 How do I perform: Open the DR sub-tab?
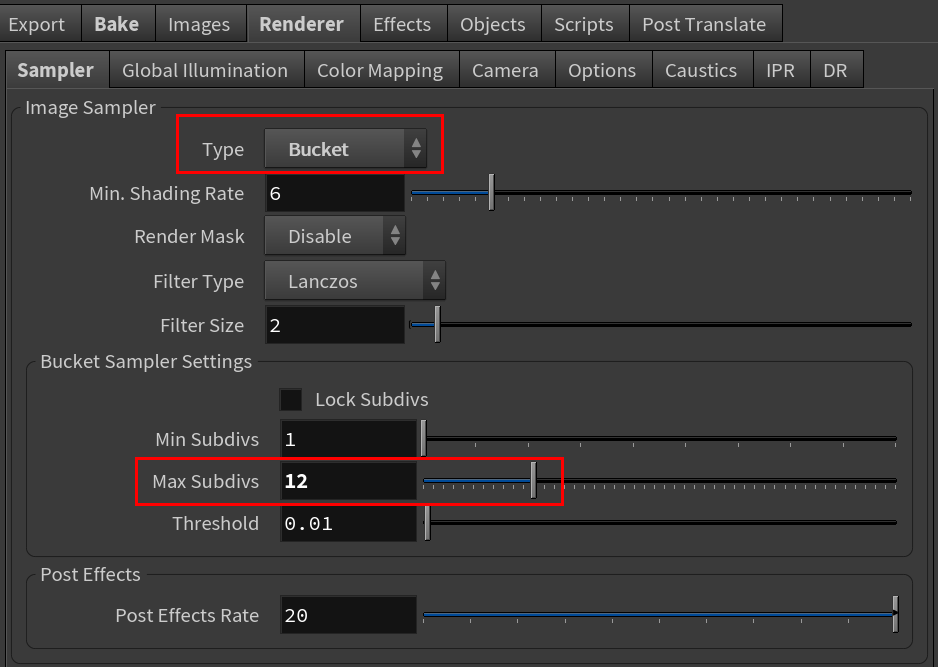coord(836,70)
